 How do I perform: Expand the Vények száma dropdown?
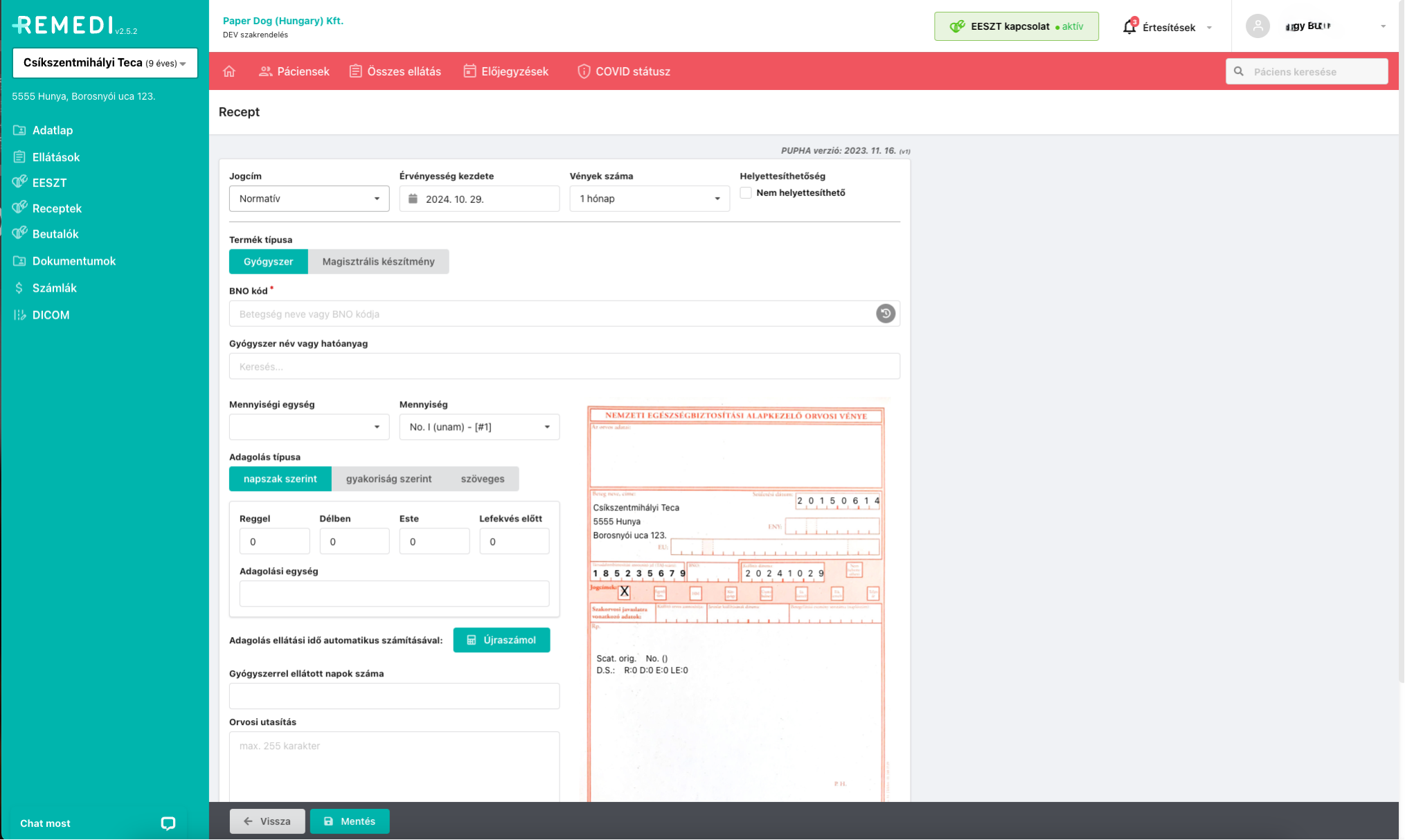pos(649,199)
